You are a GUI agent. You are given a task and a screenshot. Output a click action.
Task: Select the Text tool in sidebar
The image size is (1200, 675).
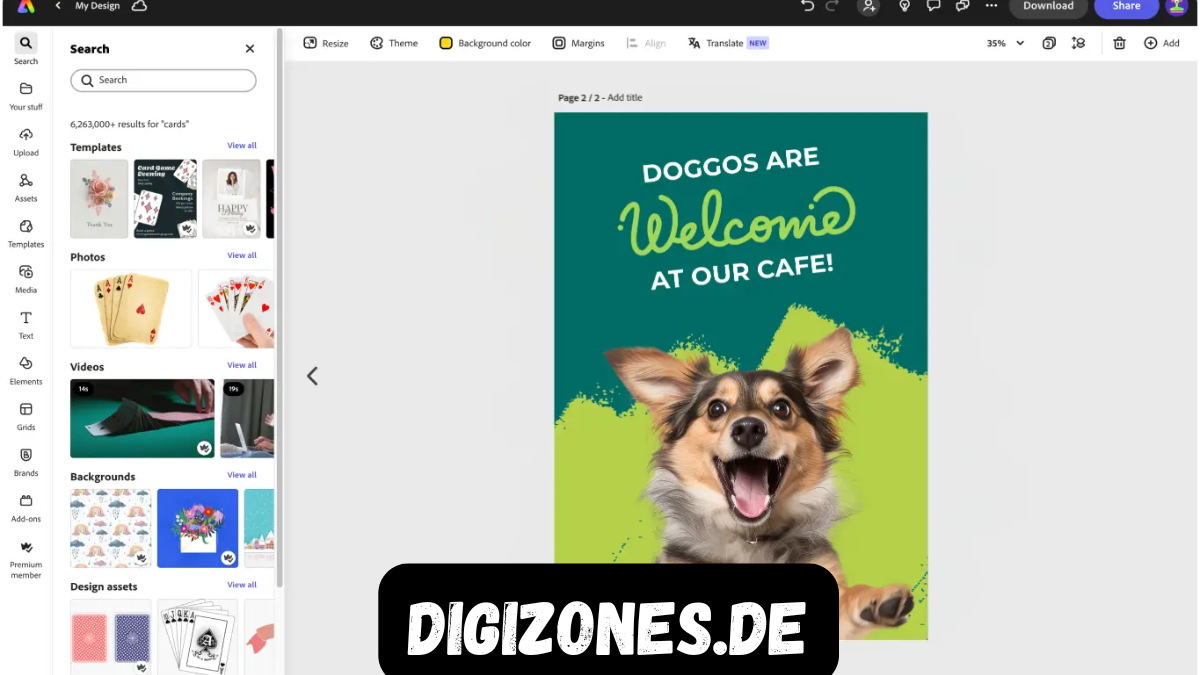26,324
